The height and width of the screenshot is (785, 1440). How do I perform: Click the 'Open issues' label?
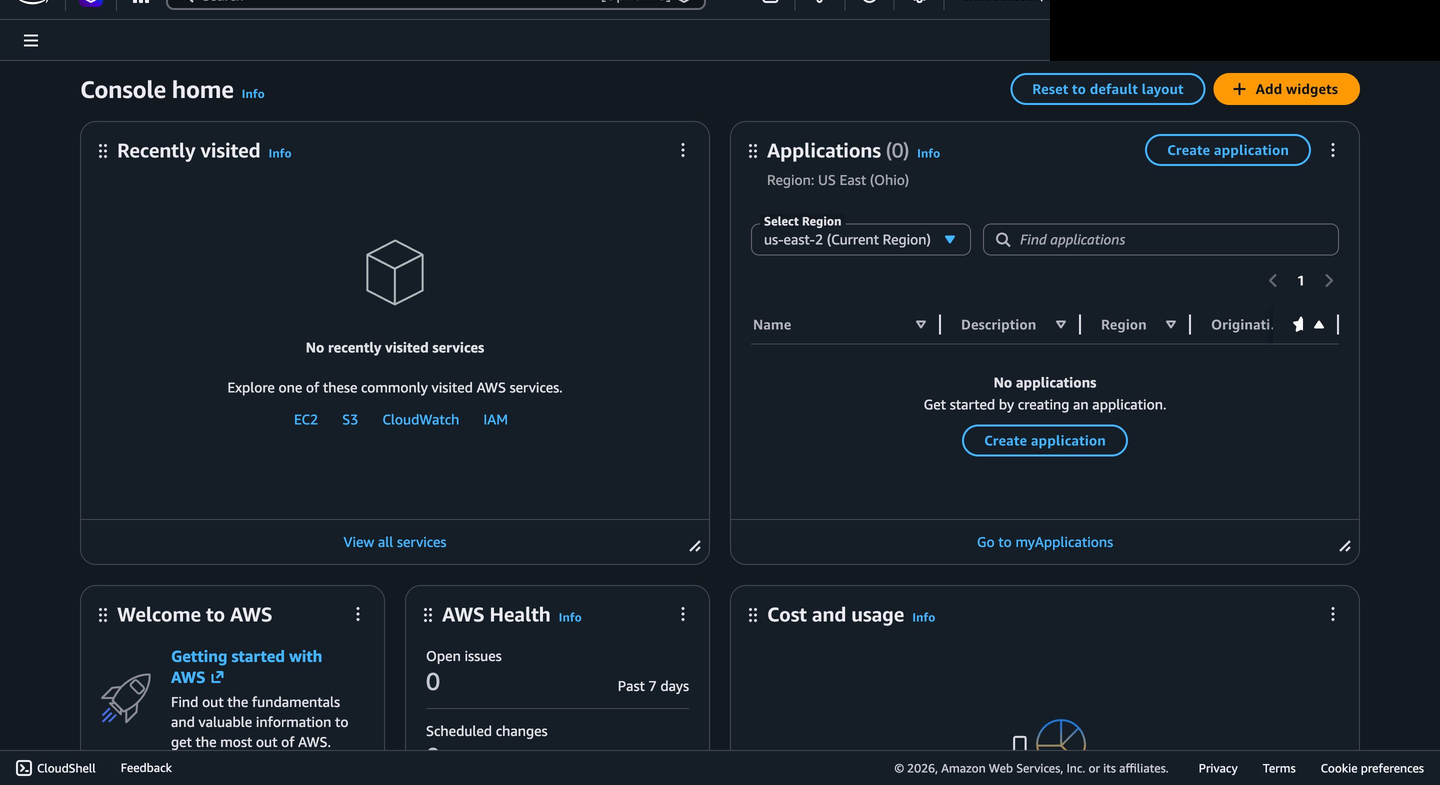[464, 657]
